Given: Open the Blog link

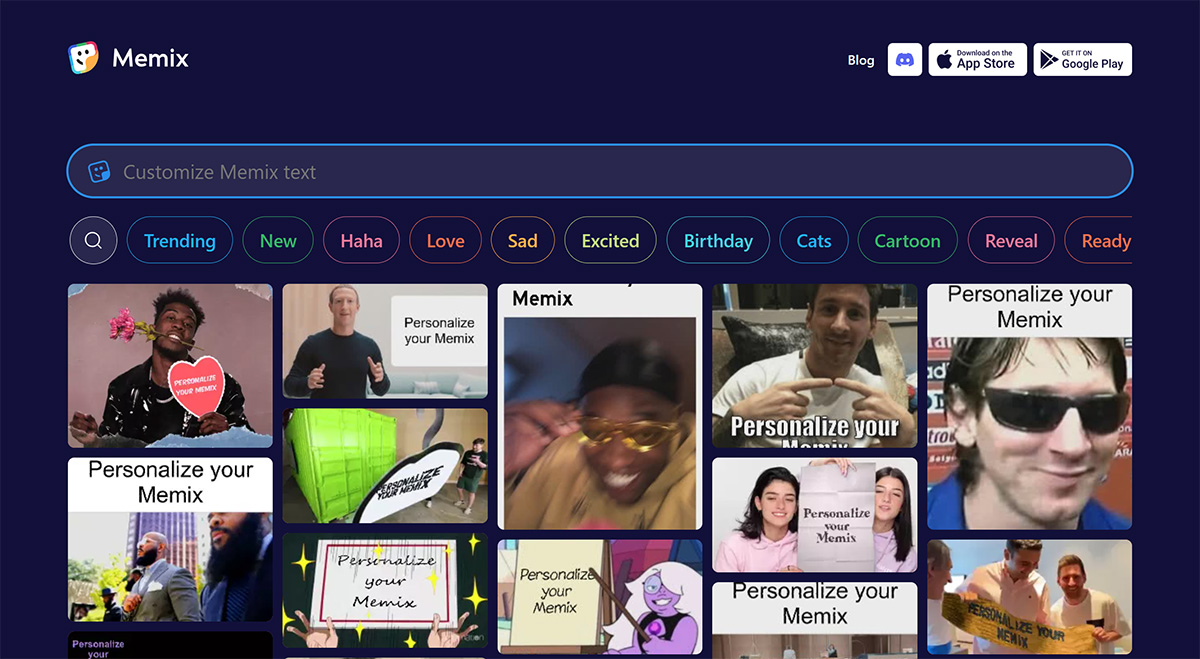Looking at the screenshot, I should pos(861,60).
